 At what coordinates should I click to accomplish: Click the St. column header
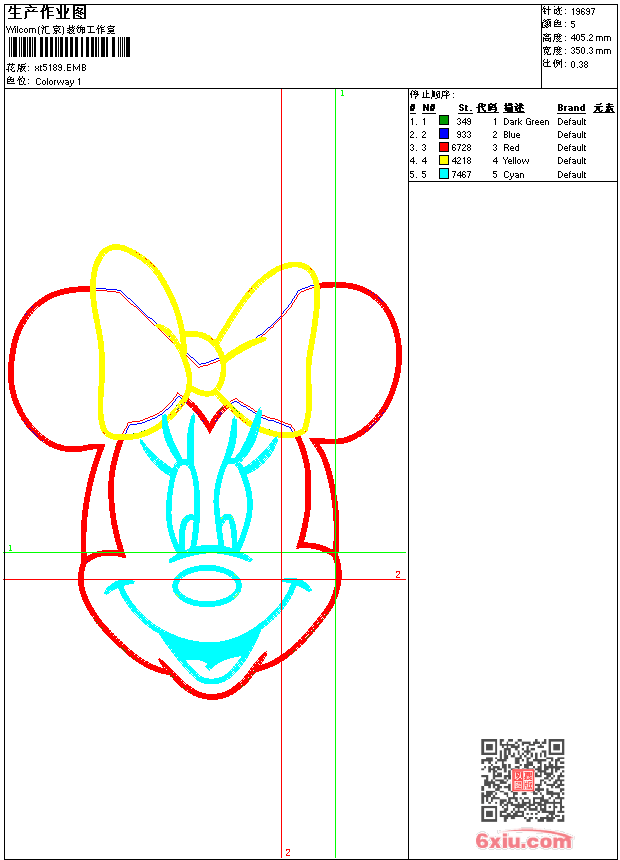click(464, 108)
